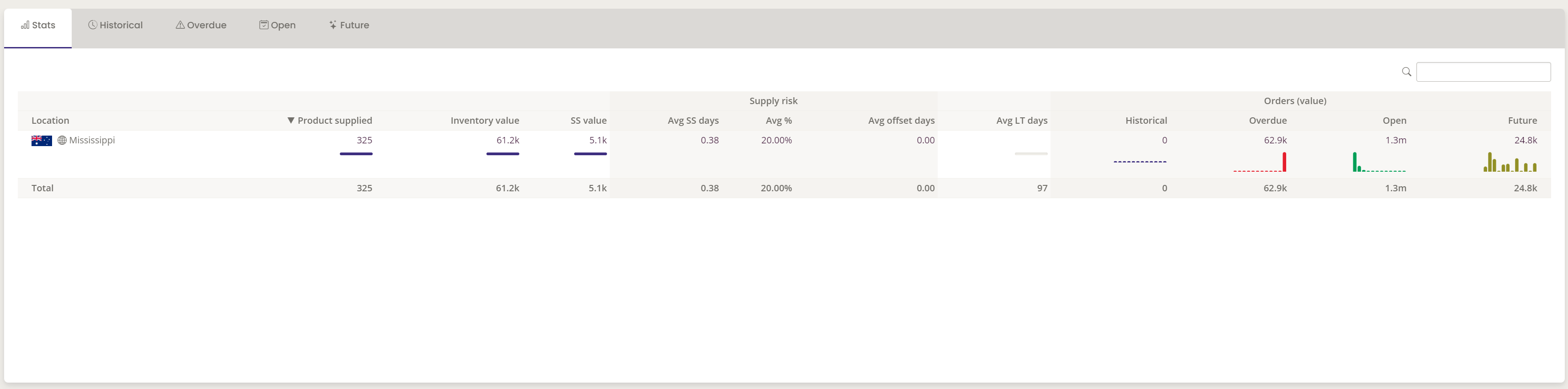Open the Mississippi location link
The width and height of the screenshot is (1568, 389).
click(92, 140)
